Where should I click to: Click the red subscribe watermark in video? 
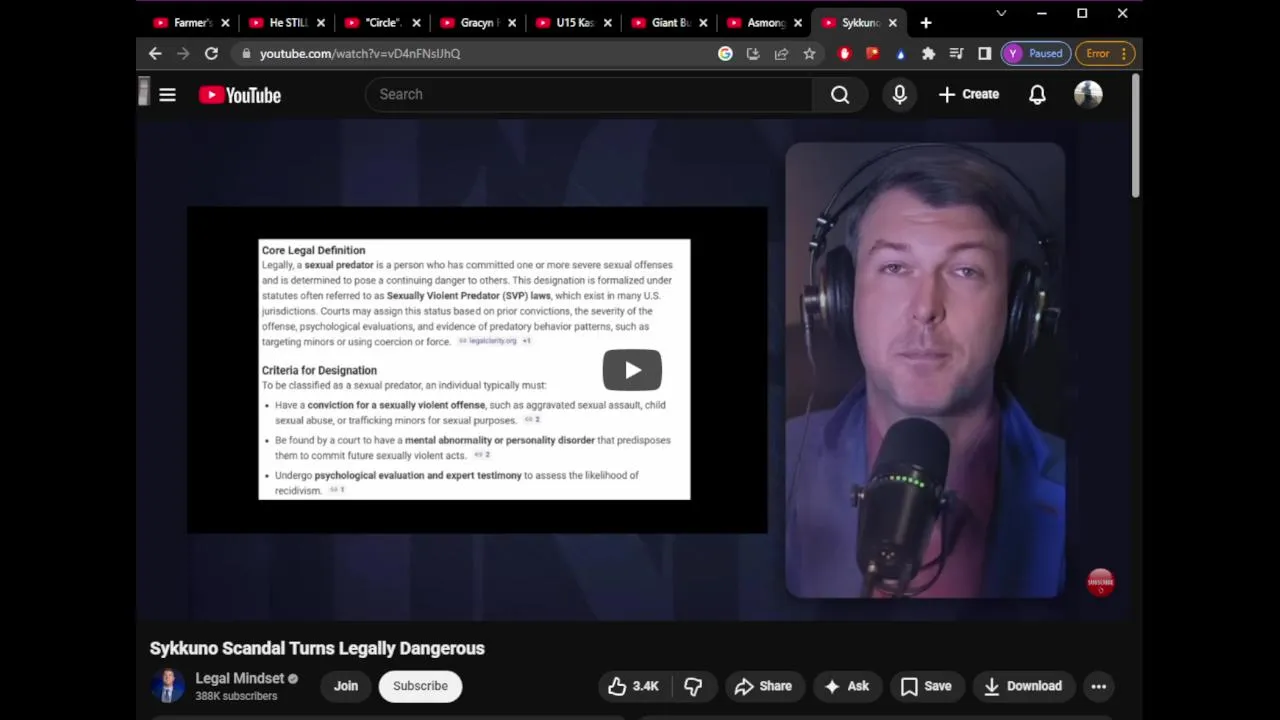point(1100,582)
